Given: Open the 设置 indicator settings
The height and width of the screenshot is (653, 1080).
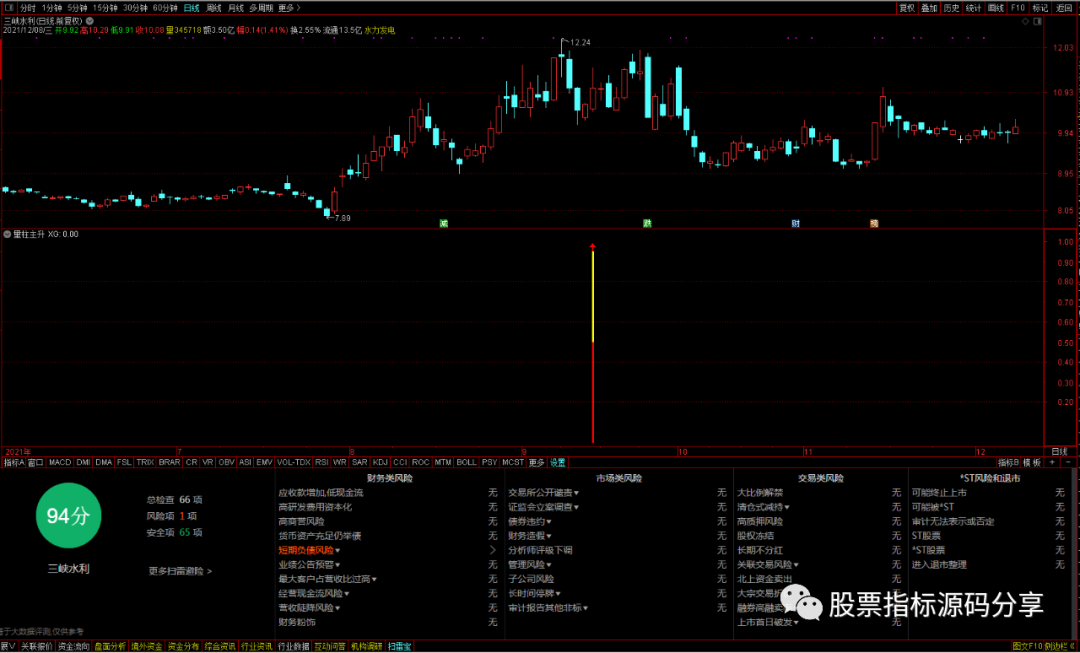Looking at the screenshot, I should point(557,462).
